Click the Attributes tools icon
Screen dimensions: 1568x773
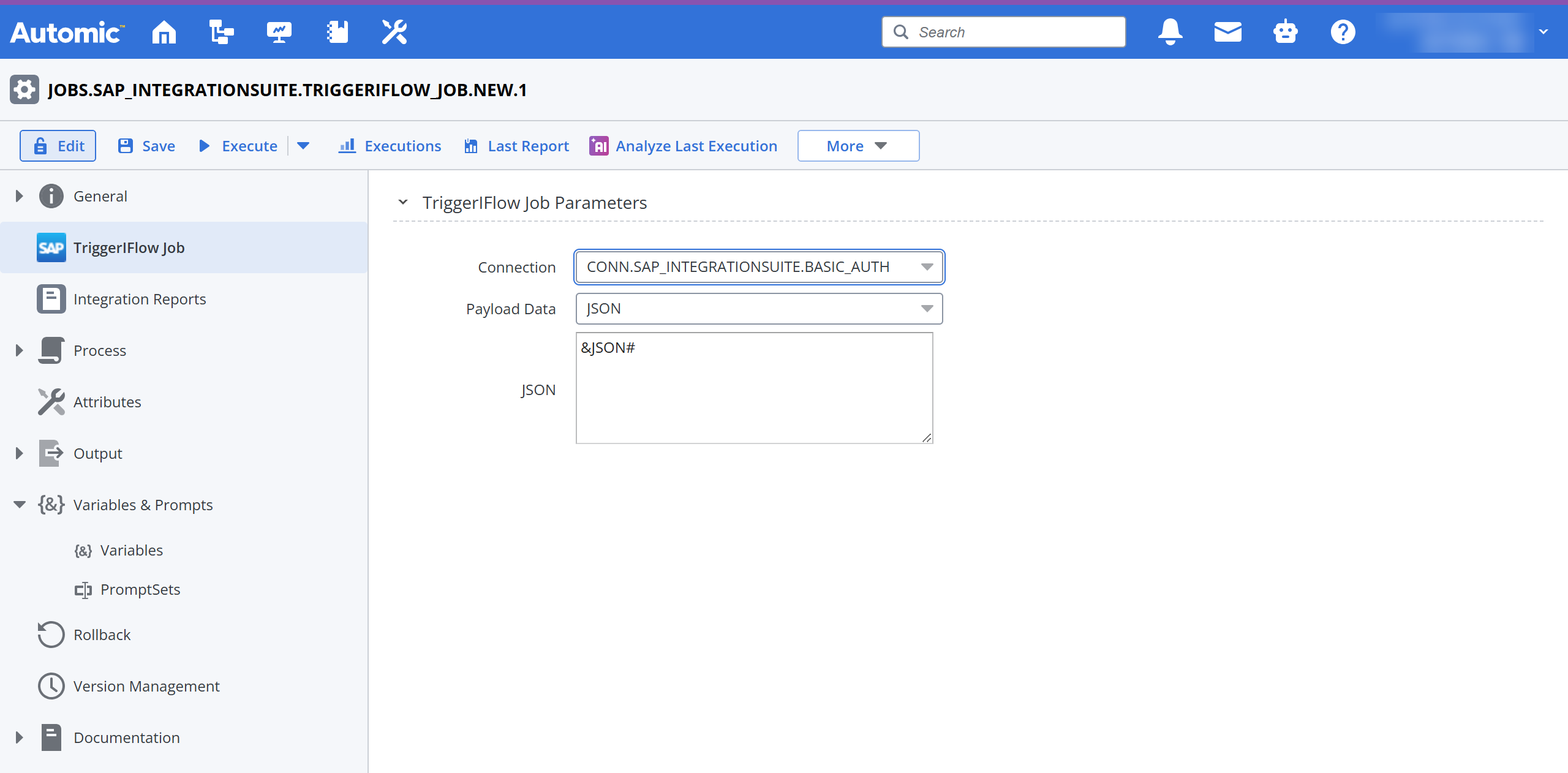(51, 402)
